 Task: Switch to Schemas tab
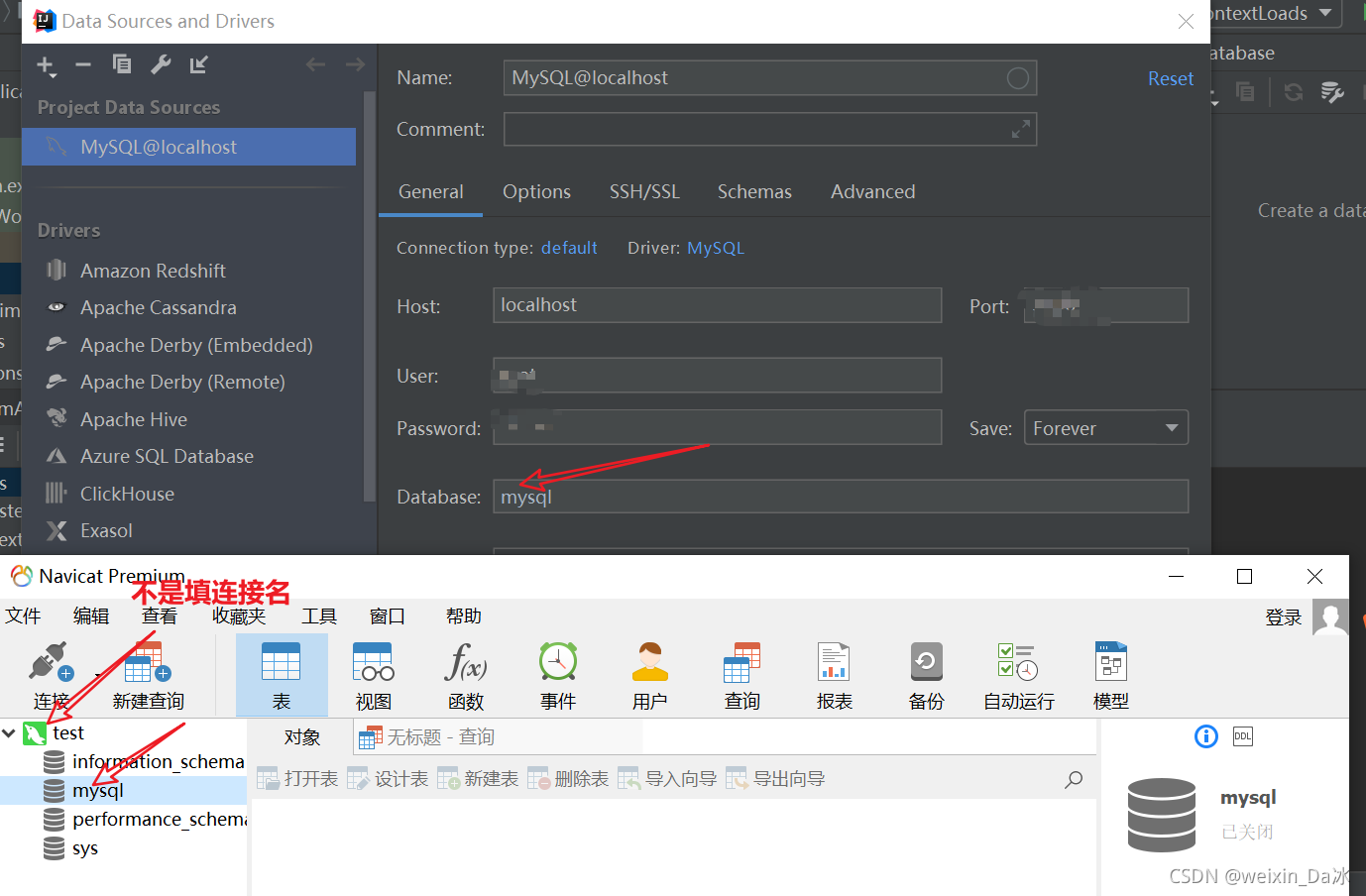[754, 192]
